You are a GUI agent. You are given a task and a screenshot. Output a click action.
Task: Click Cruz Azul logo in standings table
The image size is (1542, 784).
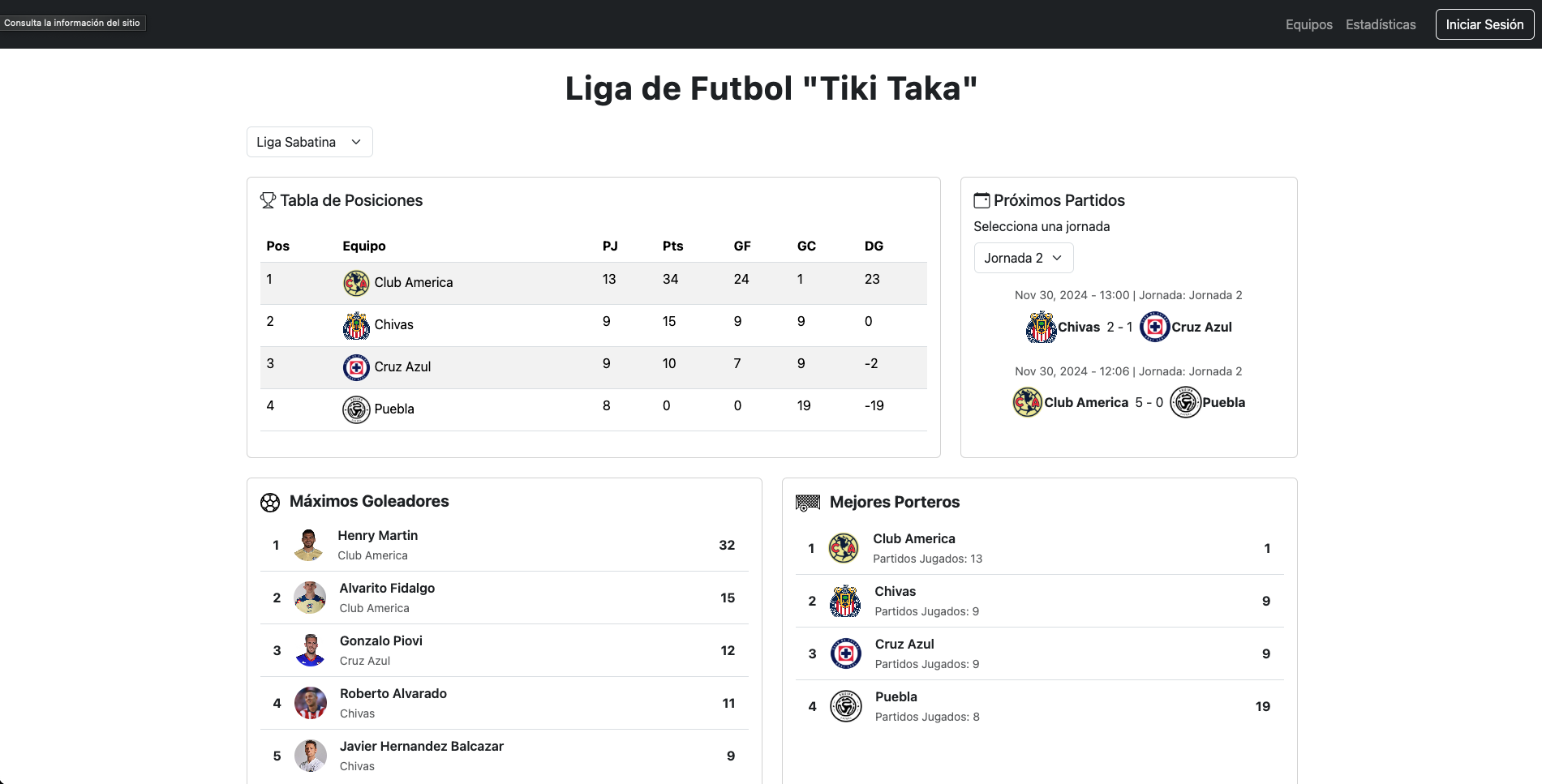click(356, 367)
